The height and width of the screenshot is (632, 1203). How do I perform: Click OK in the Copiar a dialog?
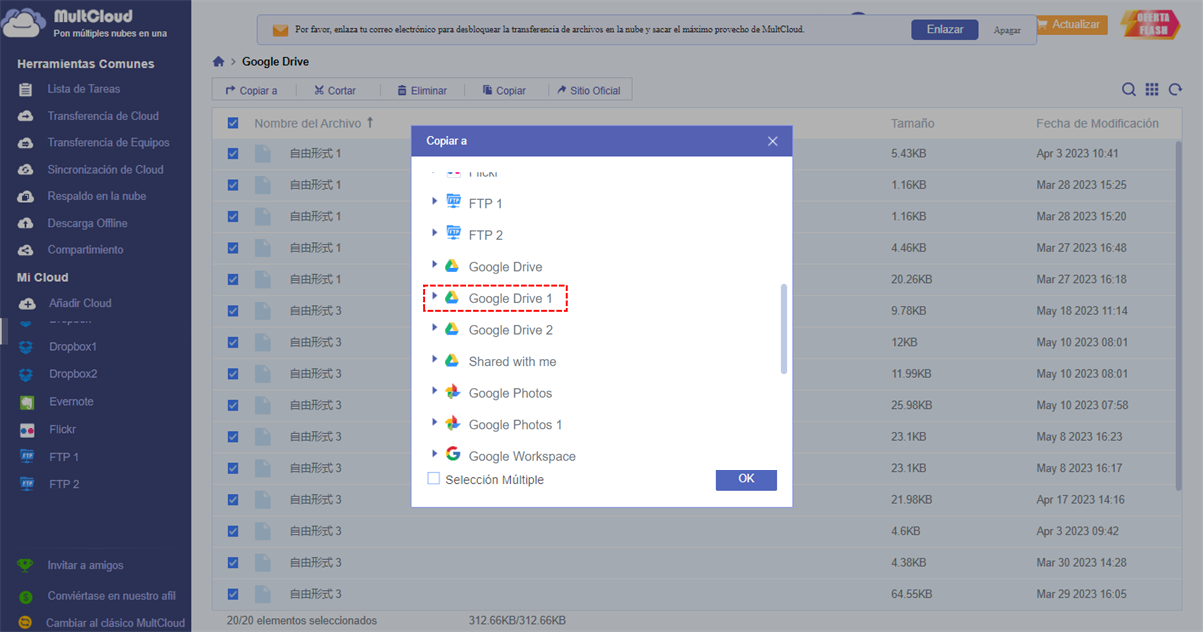pos(746,479)
